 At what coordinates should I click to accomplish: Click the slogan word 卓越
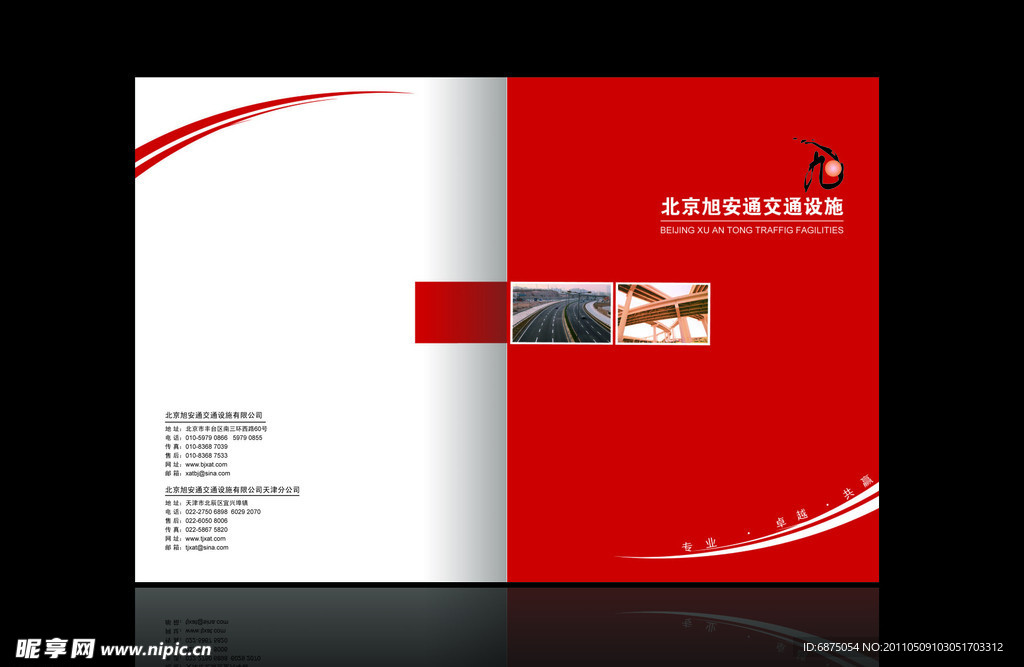[792, 519]
